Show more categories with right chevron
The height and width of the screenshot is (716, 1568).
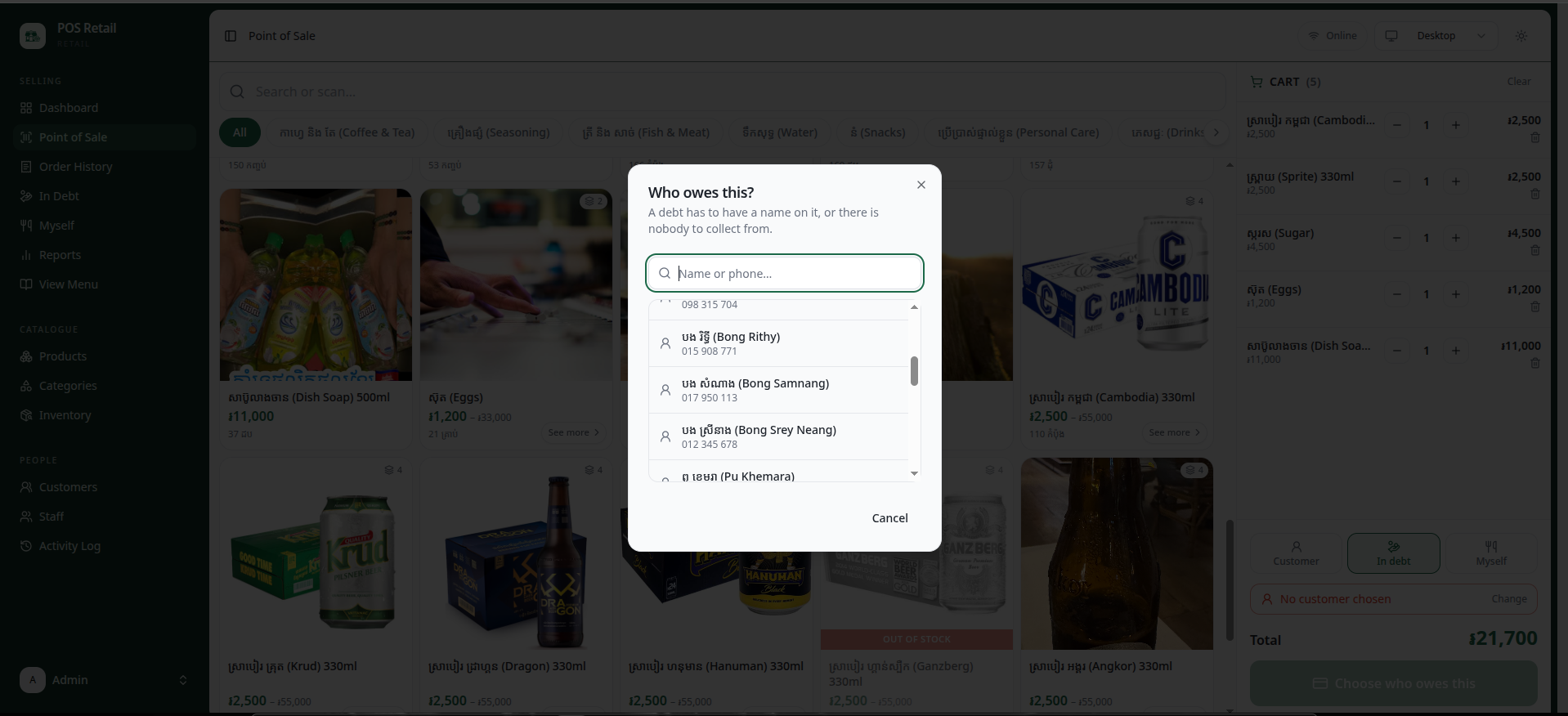coord(1216,132)
